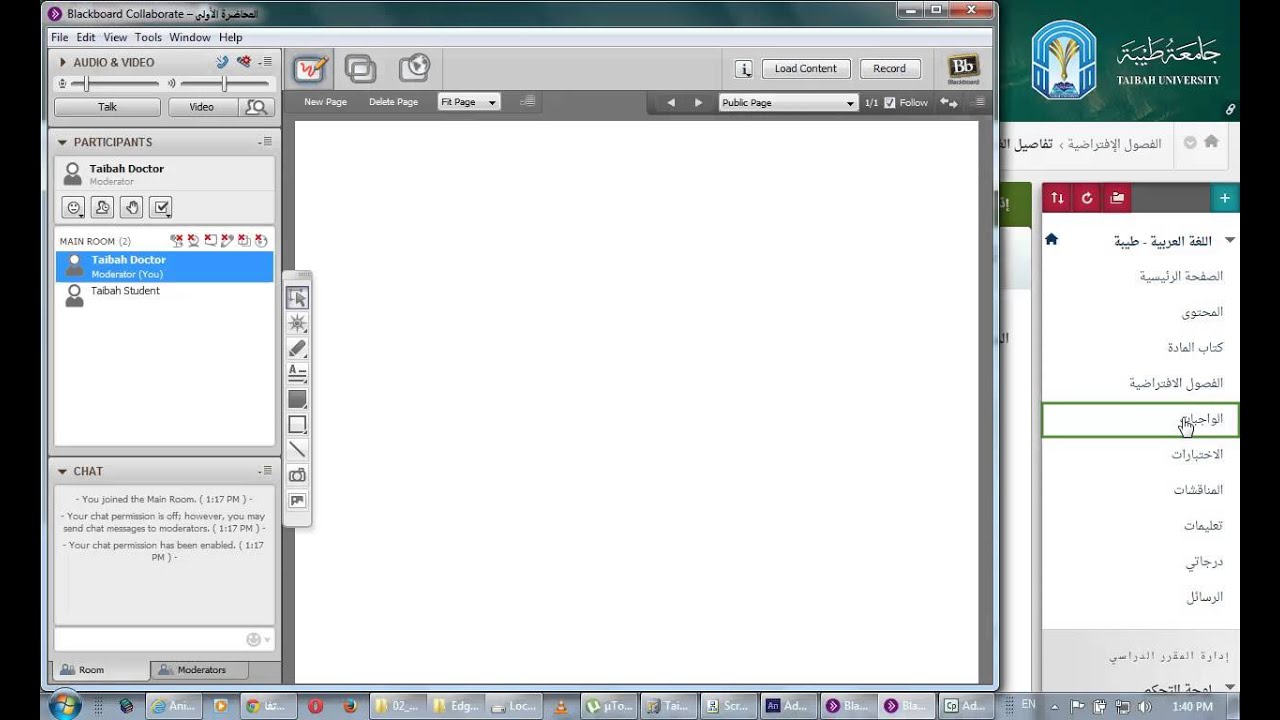The height and width of the screenshot is (720, 1280).
Task: Select the whiteboard Selector arrow tool
Action: [297, 297]
